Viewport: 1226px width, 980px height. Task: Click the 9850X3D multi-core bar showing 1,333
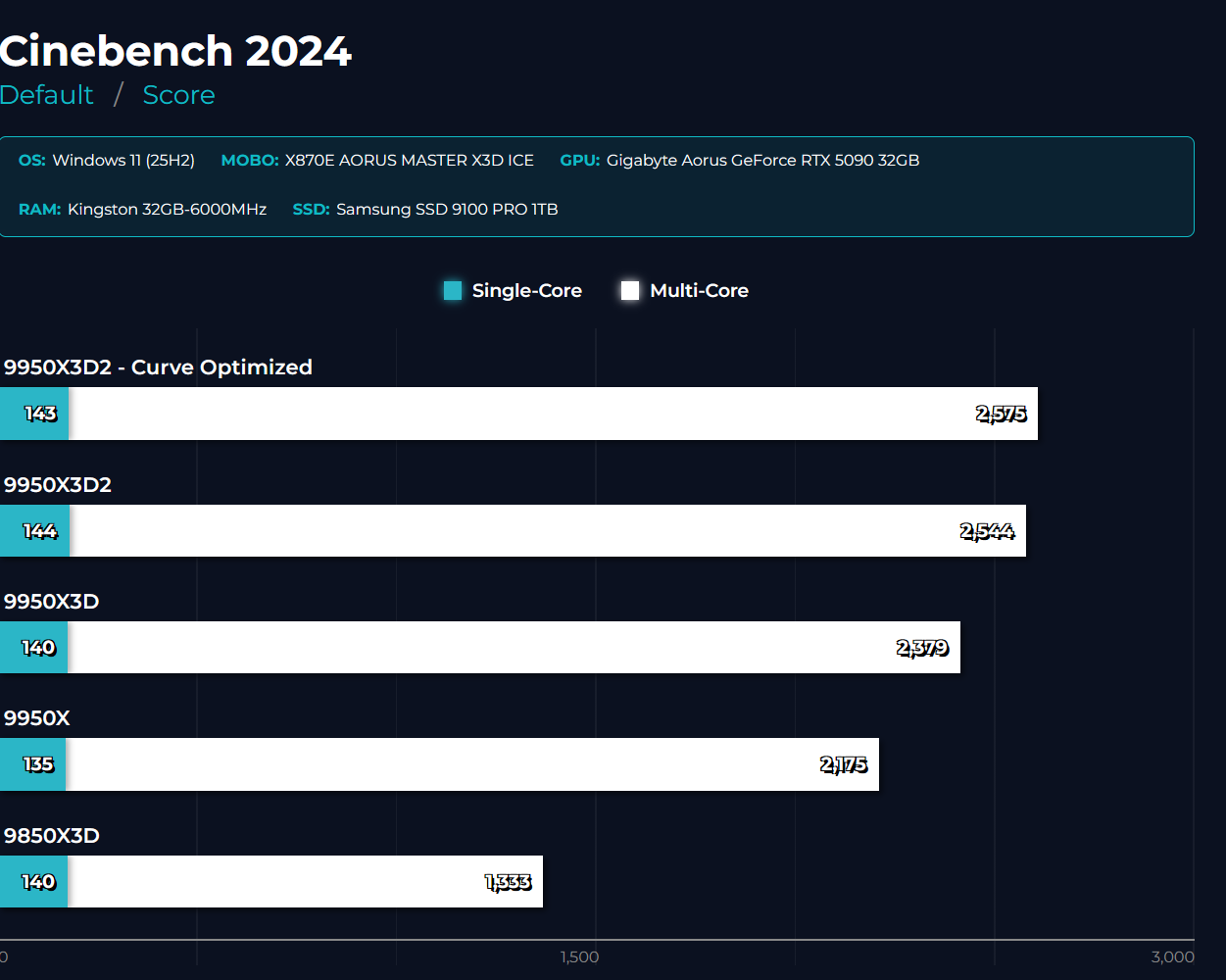coord(304,882)
